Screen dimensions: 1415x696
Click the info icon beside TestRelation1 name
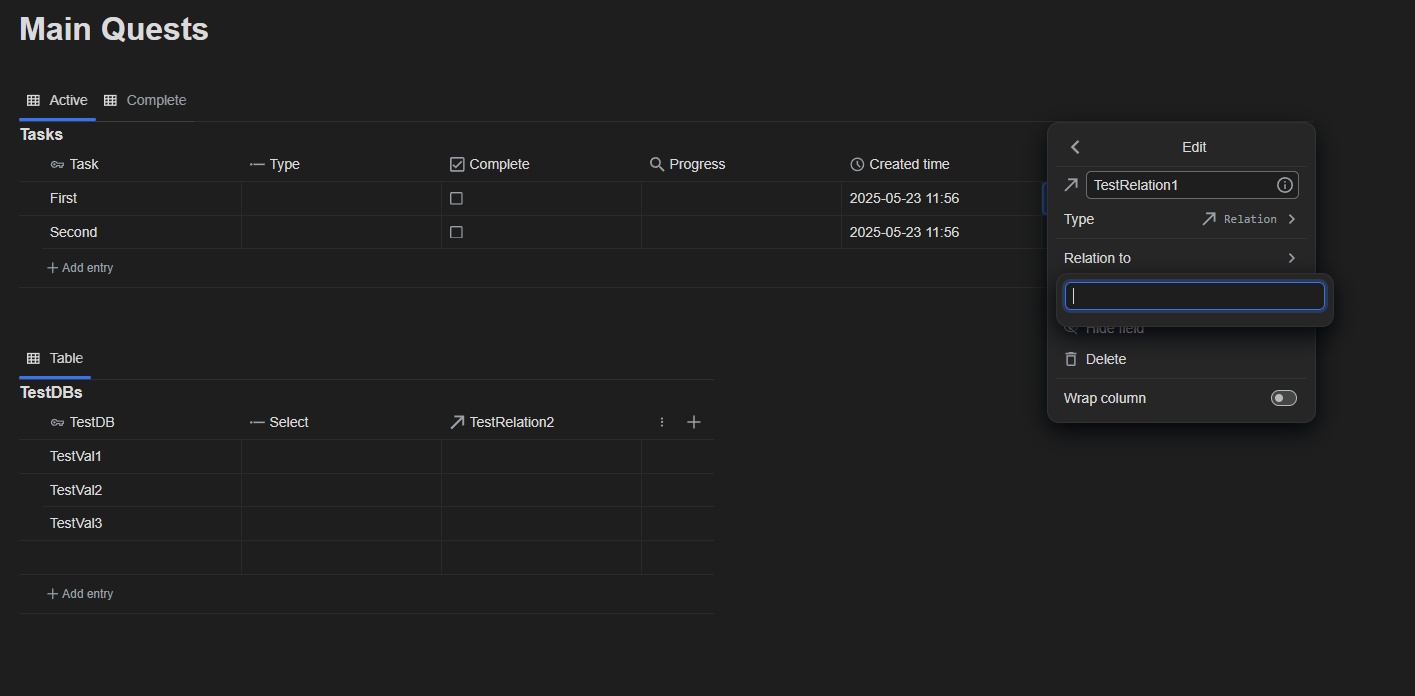coord(1285,185)
